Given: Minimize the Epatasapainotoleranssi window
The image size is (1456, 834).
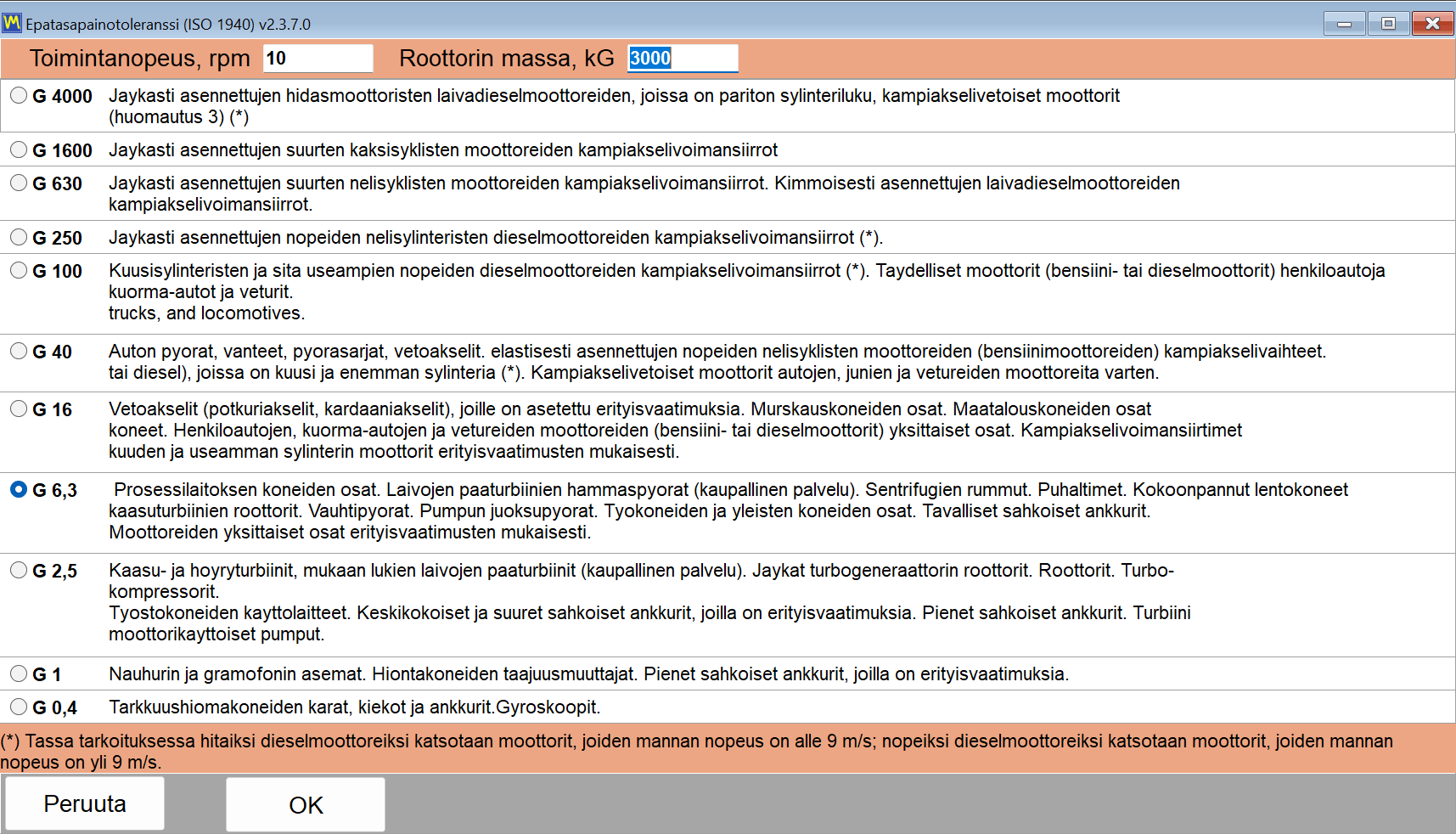Looking at the screenshot, I should (1345, 24).
